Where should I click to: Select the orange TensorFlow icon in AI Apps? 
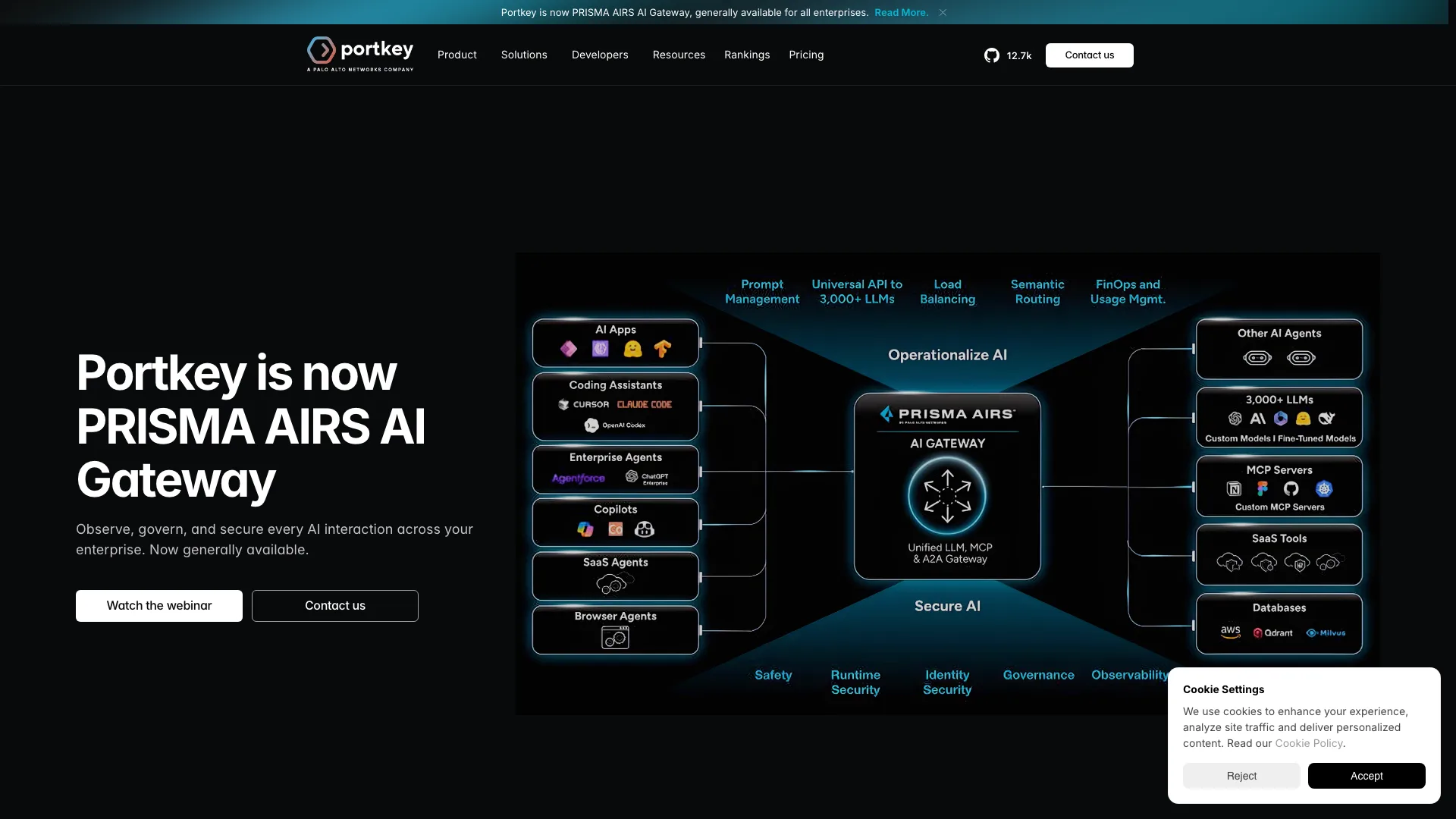point(663,349)
